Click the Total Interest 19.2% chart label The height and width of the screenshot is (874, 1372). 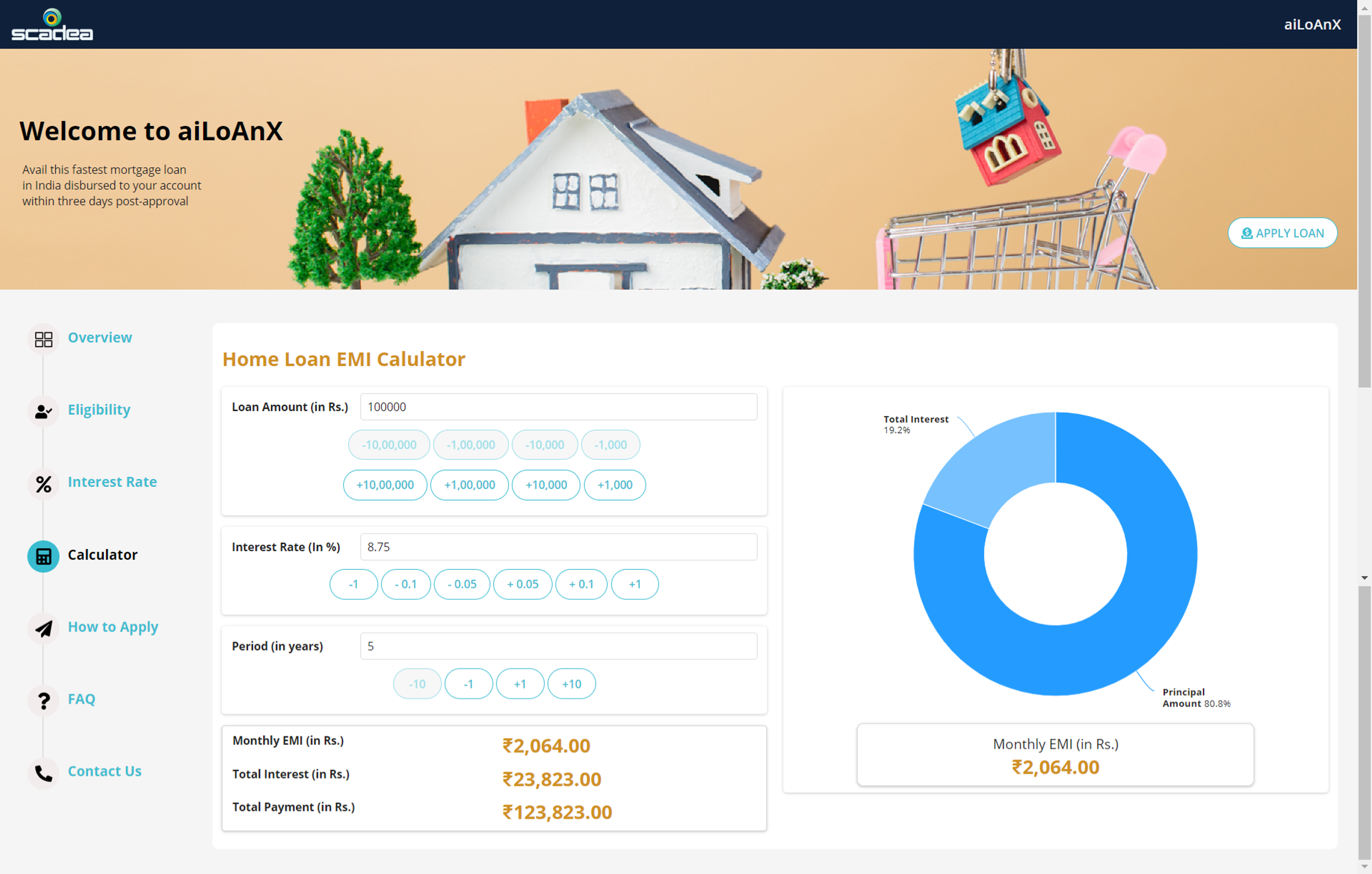coord(916,424)
